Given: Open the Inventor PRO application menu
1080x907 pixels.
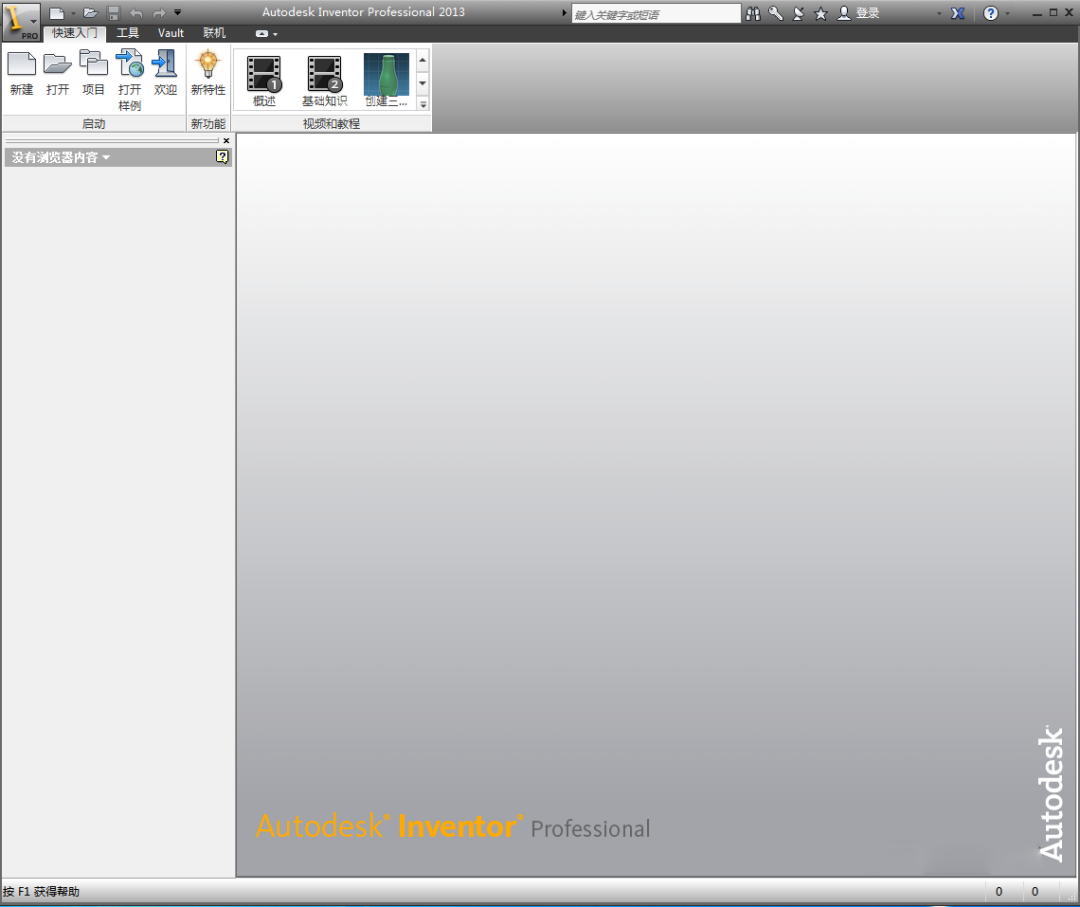Looking at the screenshot, I should pos(21,21).
